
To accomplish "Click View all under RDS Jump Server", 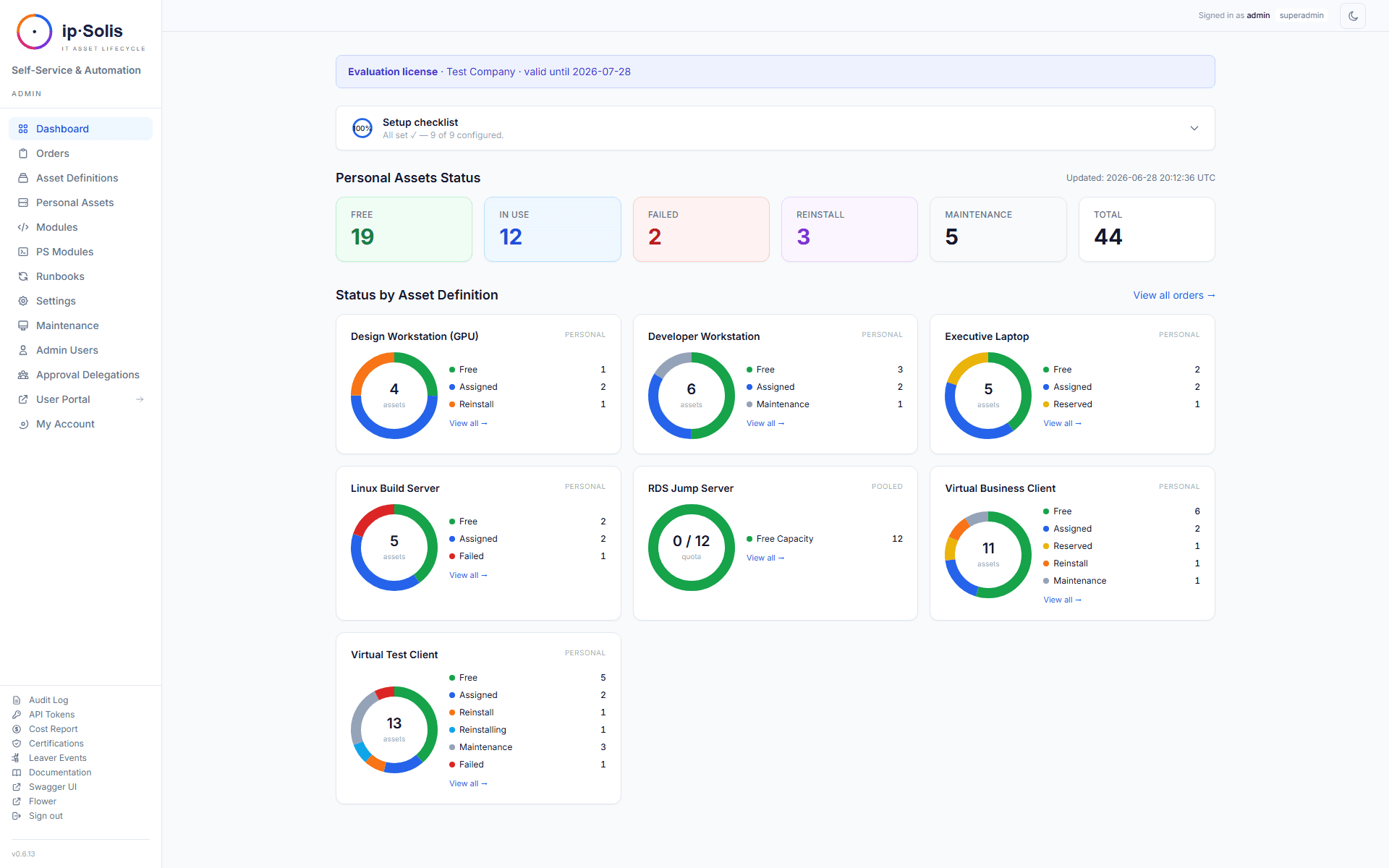I will click(x=765, y=558).
